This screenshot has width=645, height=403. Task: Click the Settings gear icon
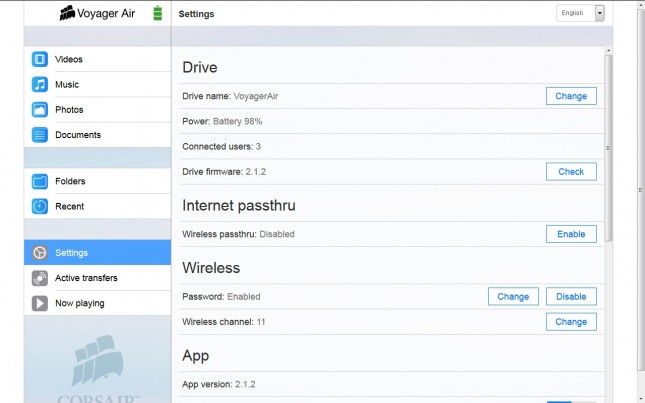point(39,252)
